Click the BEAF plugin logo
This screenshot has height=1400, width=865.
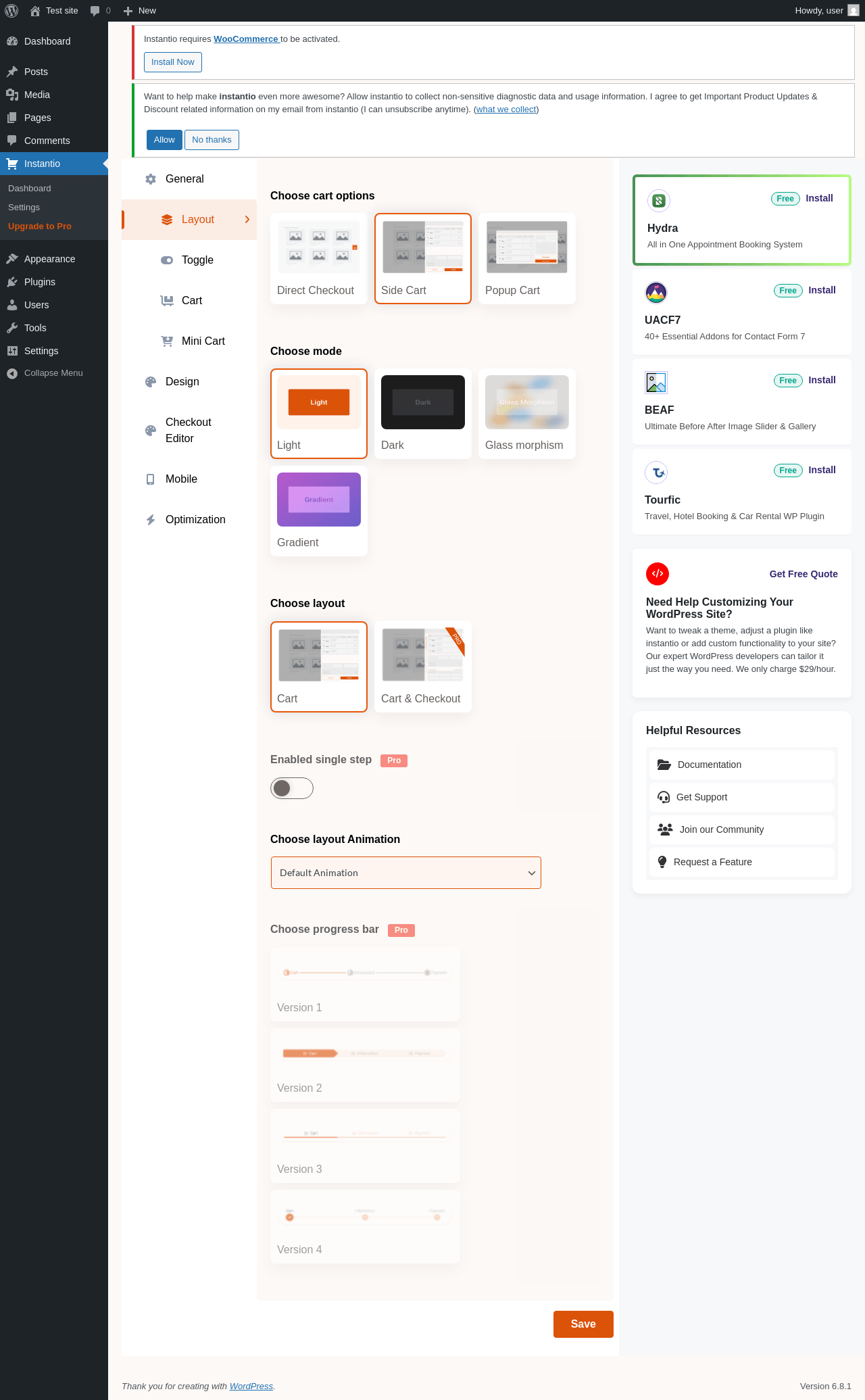click(x=656, y=383)
